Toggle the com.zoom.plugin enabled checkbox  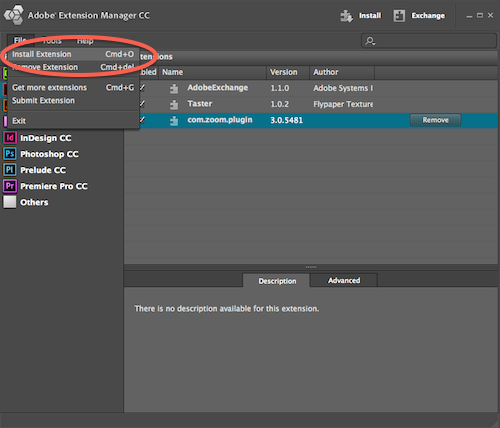click(142, 120)
